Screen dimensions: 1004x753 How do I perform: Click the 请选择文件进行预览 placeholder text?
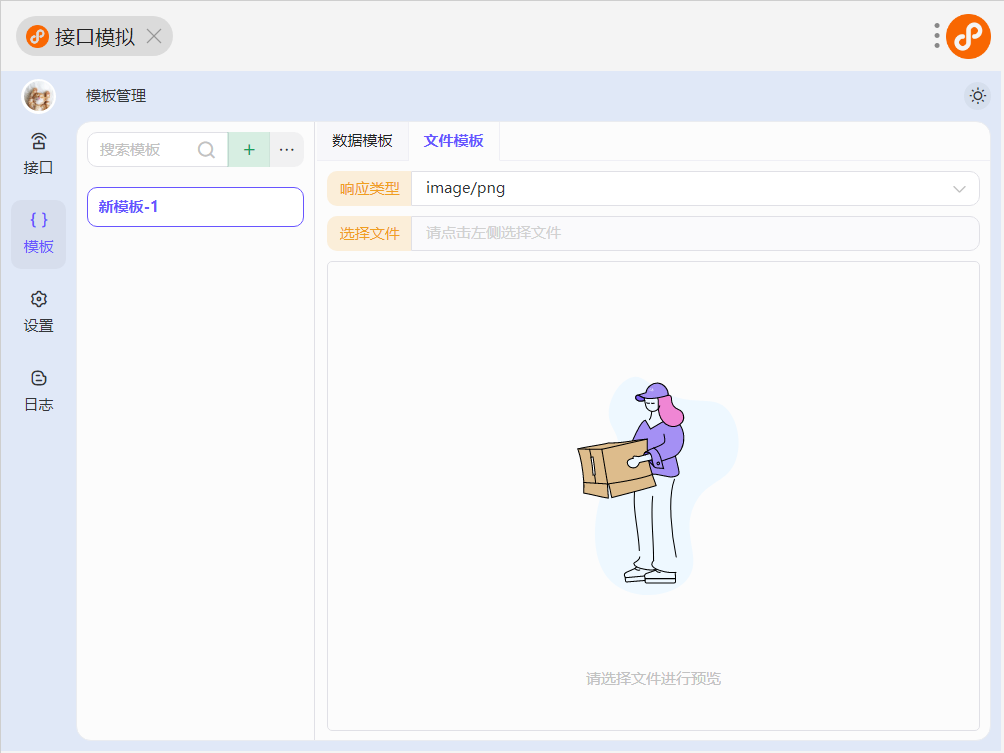pyautogui.click(x=653, y=679)
